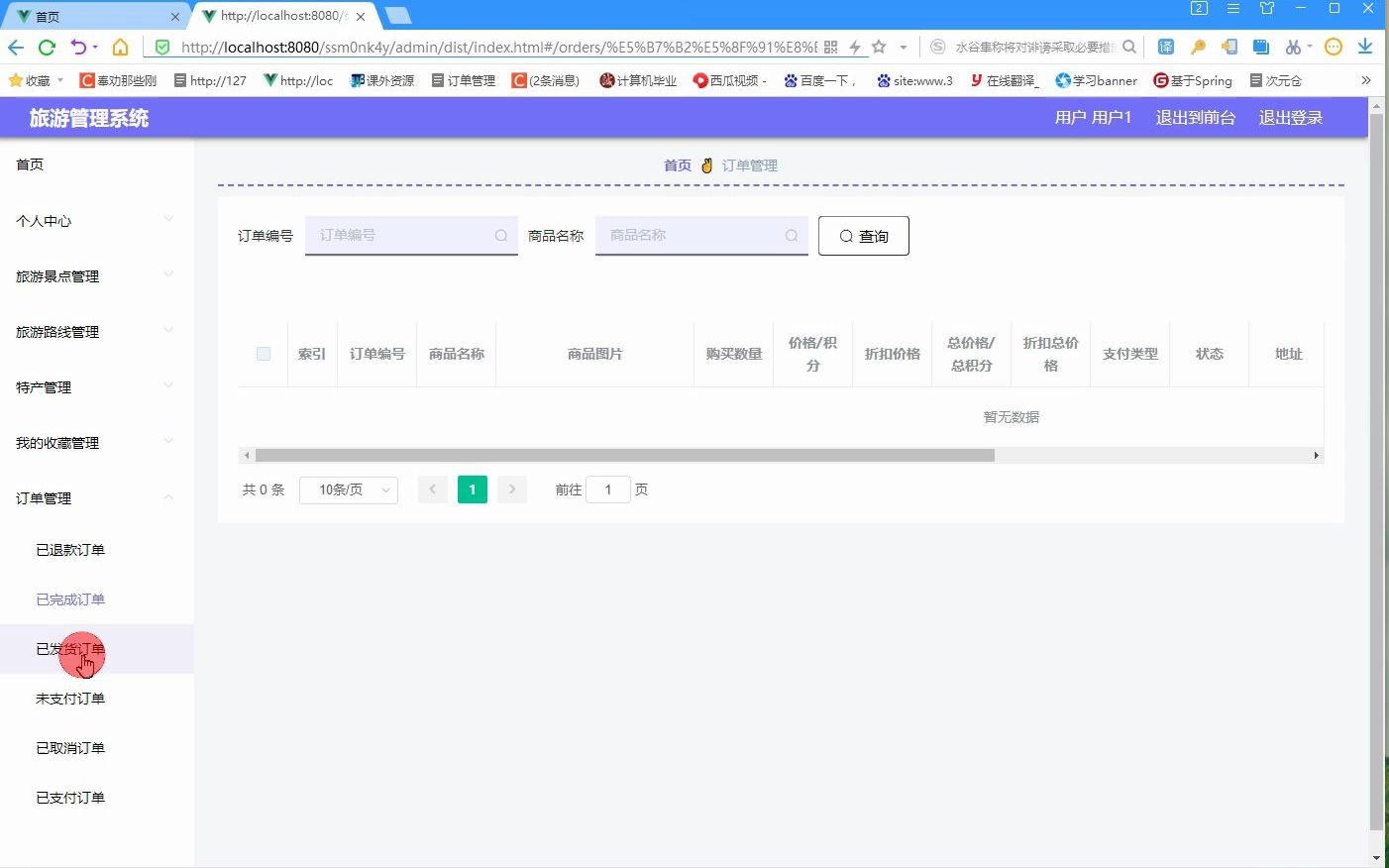This screenshot has width=1389, height=868.
Task: Open a new browser tab
Action: tap(397, 15)
